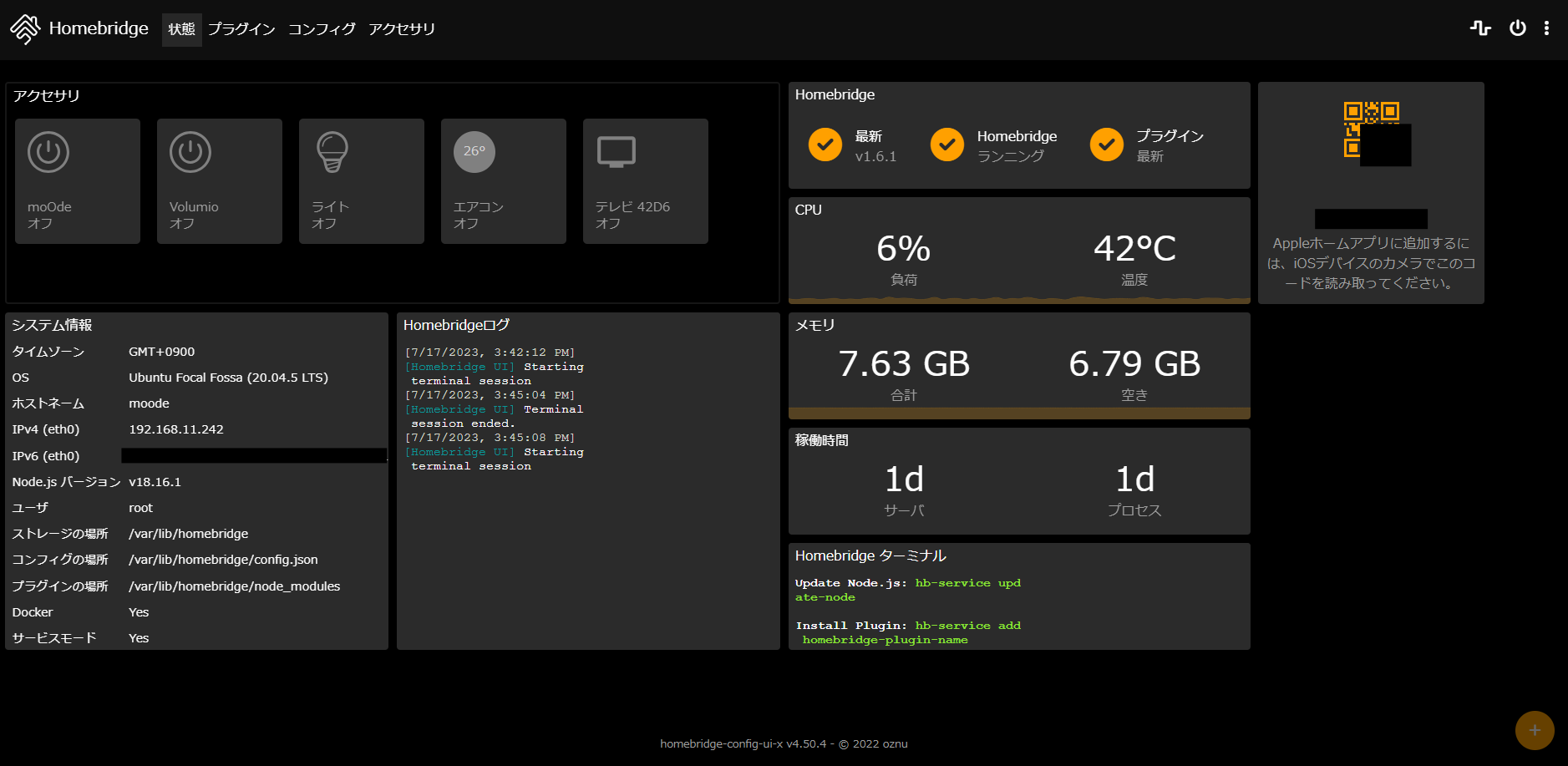Viewport: 1568px width, 766px height.
Task: Click the hostname value moode
Action: (x=149, y=403)
